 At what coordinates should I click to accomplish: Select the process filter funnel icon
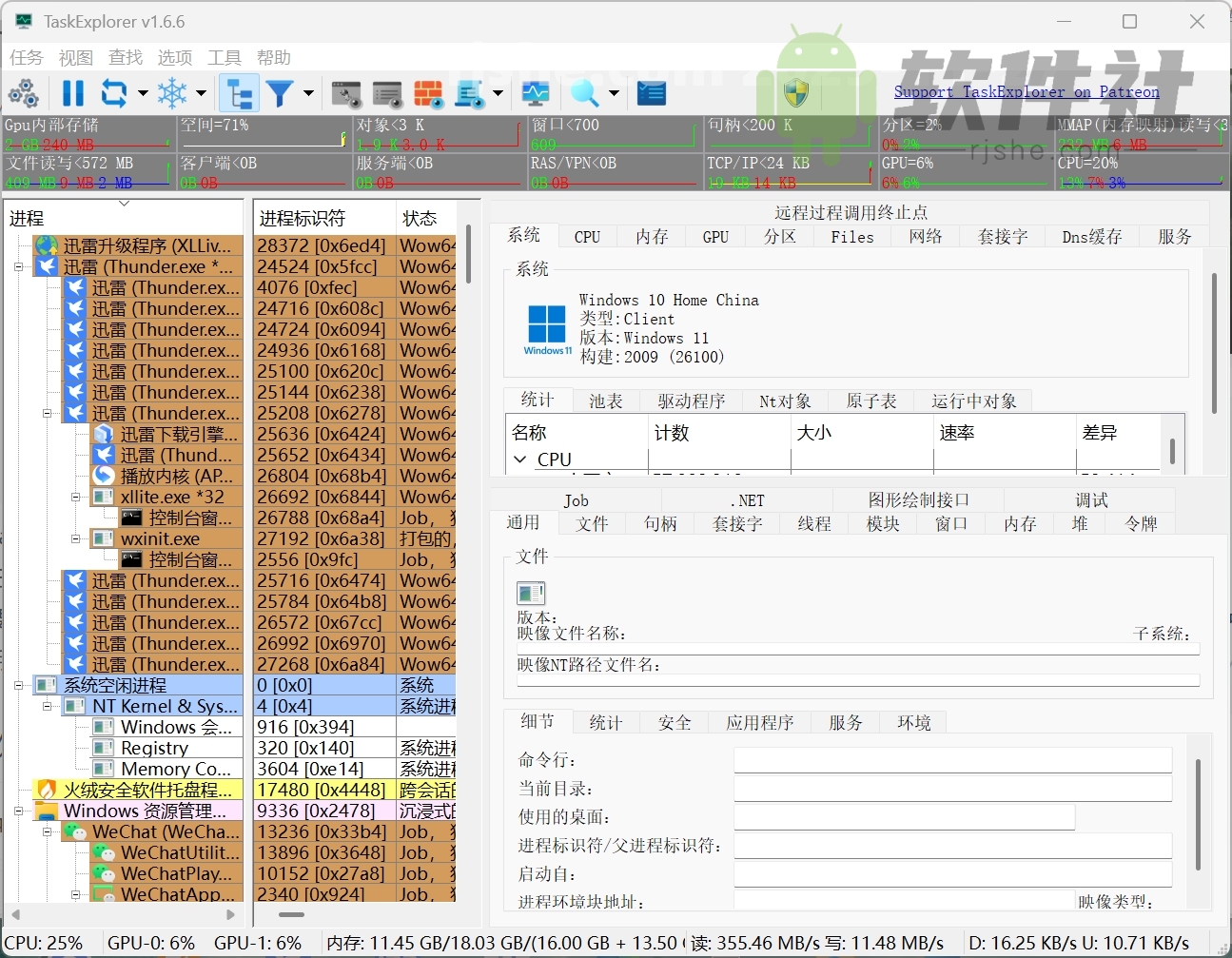tap(281, 92)
